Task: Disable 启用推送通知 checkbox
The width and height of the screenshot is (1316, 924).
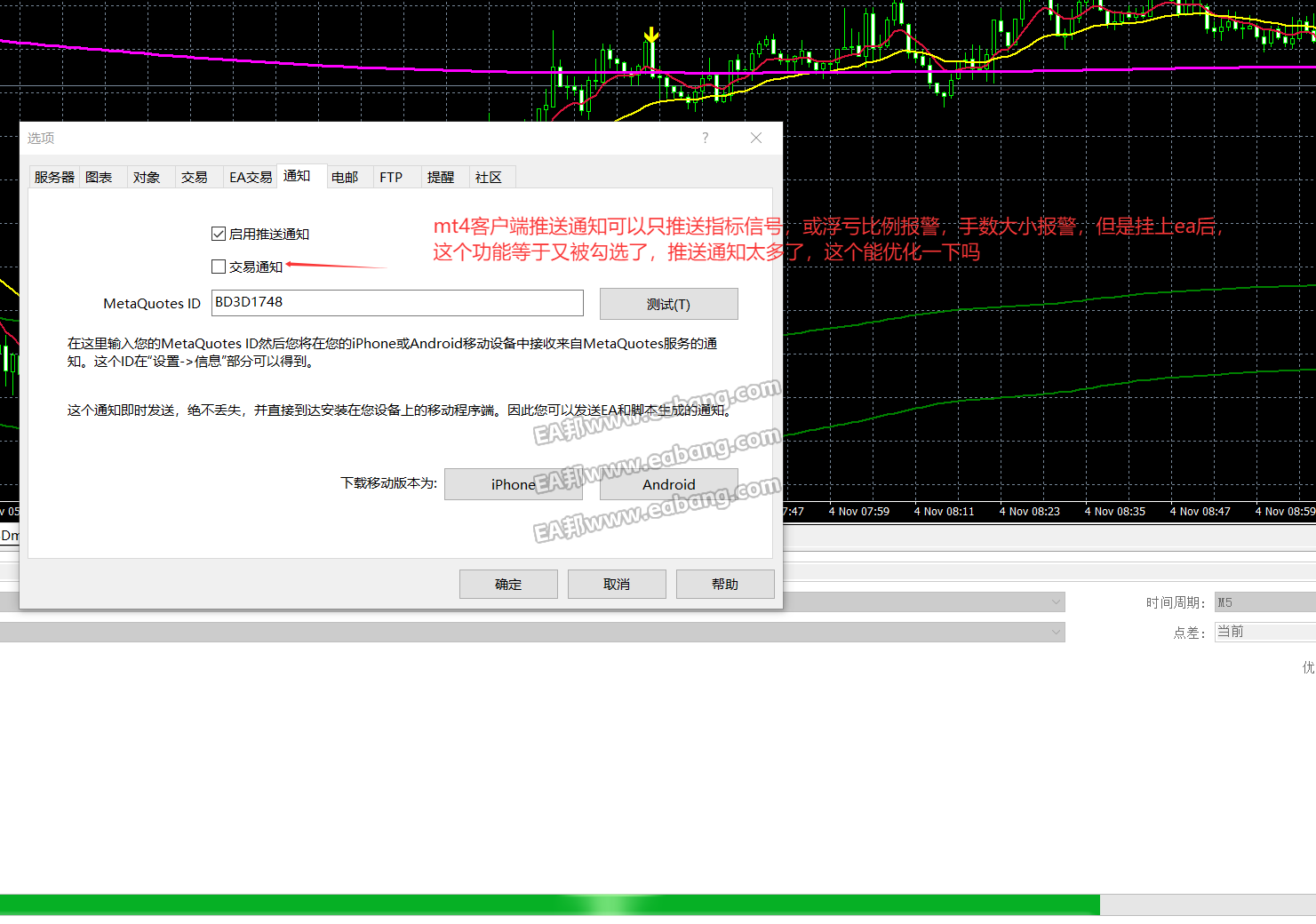Action: [x=219, y=233]
